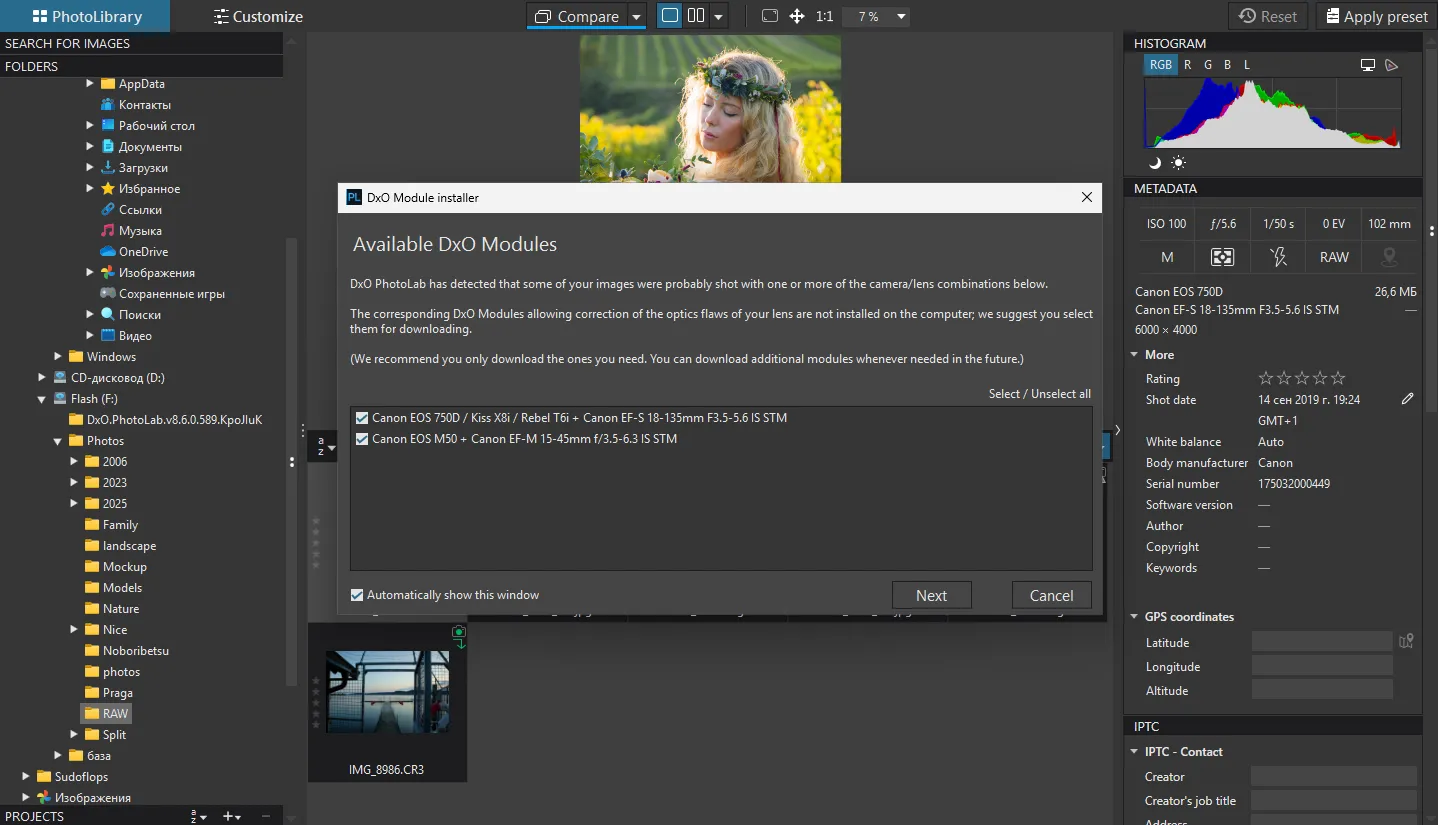Uncheck Canon EOS 750D module checkbox
1438x825 pixels.
pyautogui.click(x=362, y=418)
